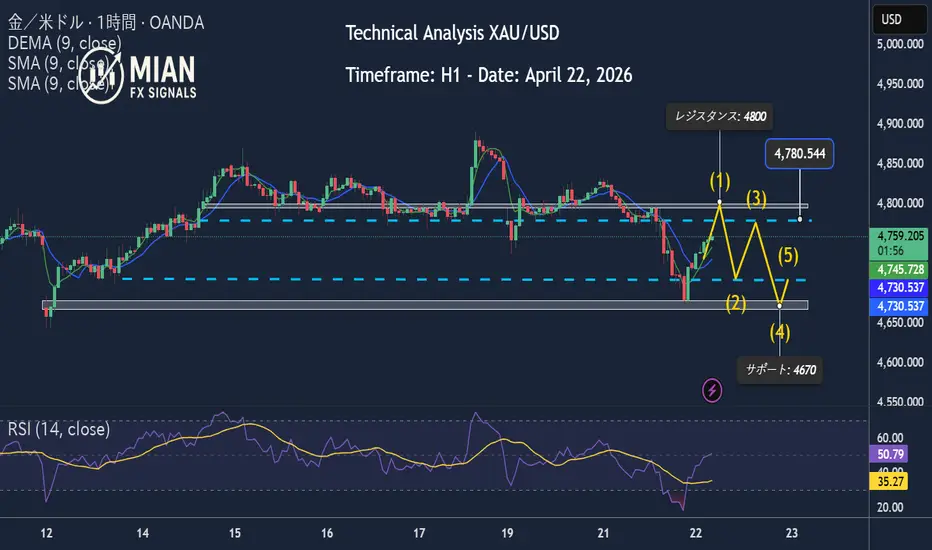Click the date label 22 on time axis
Screen dimensions: 932x550
[x=695, y=533]
